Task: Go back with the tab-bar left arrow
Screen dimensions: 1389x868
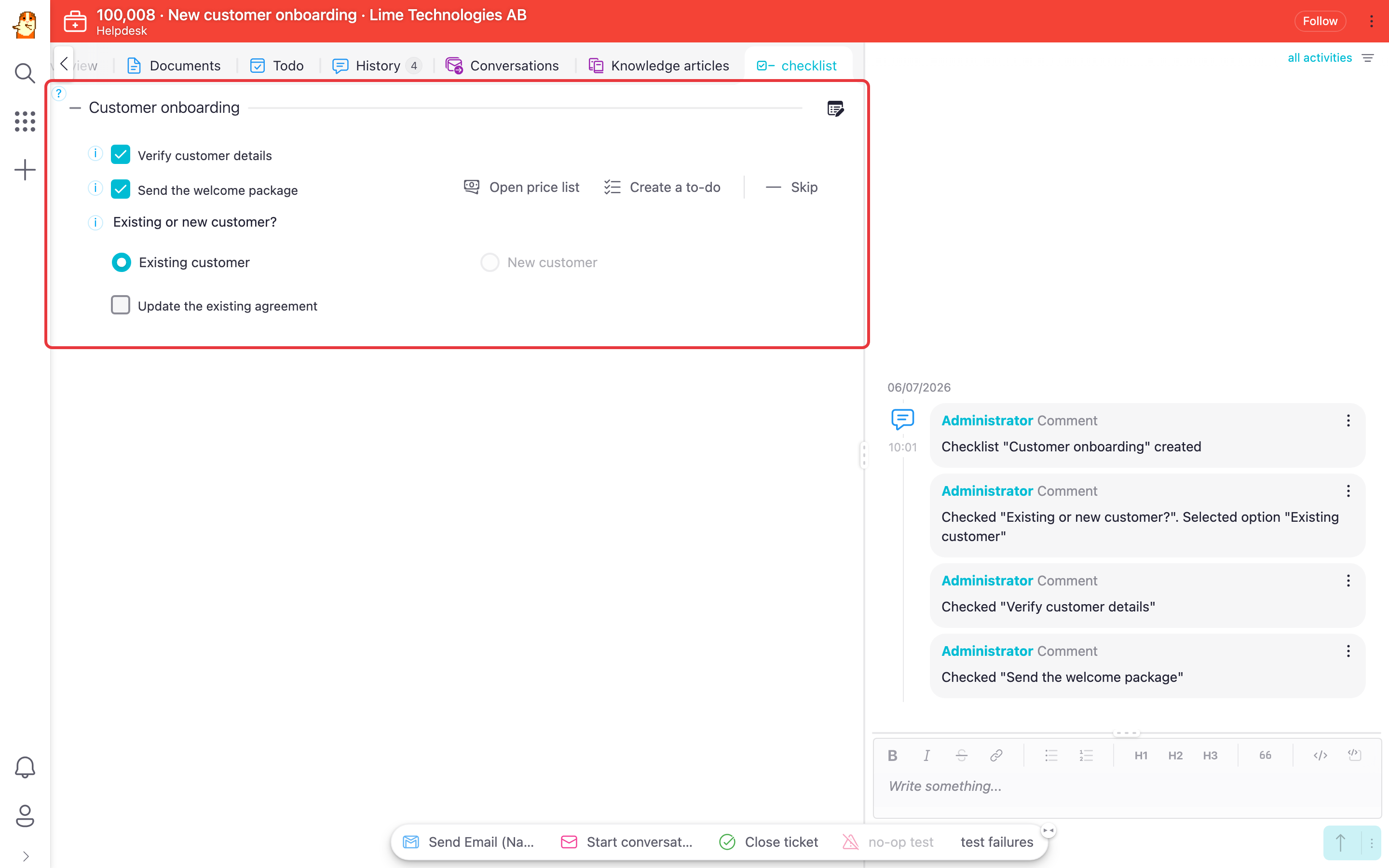Action: (x=64, y=64)
